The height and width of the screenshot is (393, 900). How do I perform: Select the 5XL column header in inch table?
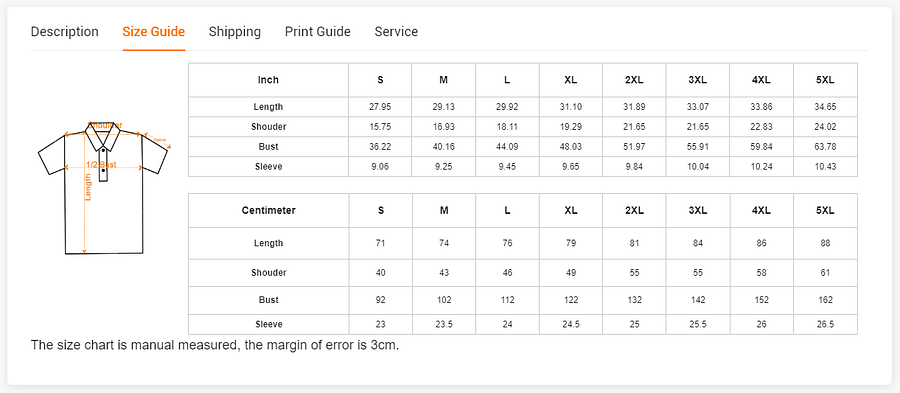point(825,80)
